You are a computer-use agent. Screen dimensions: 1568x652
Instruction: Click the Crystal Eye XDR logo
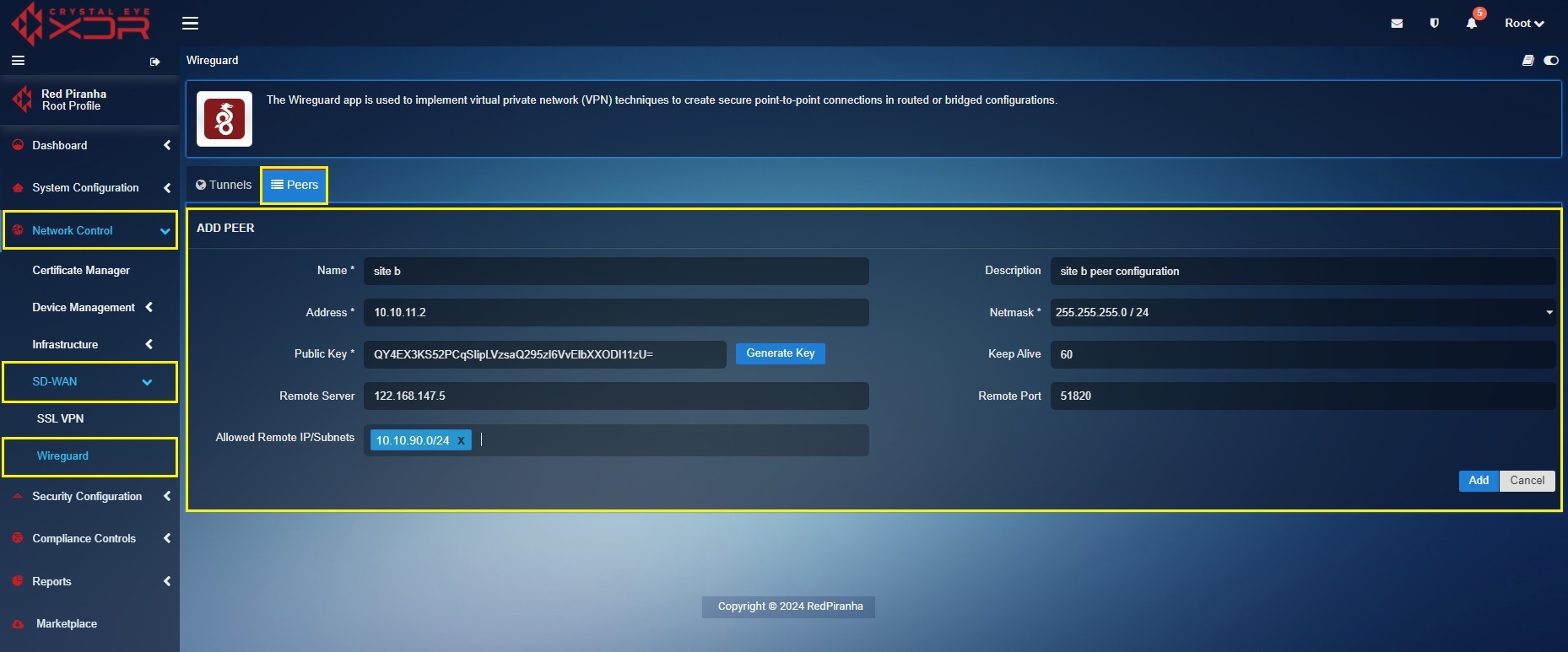tap(81, 24)
